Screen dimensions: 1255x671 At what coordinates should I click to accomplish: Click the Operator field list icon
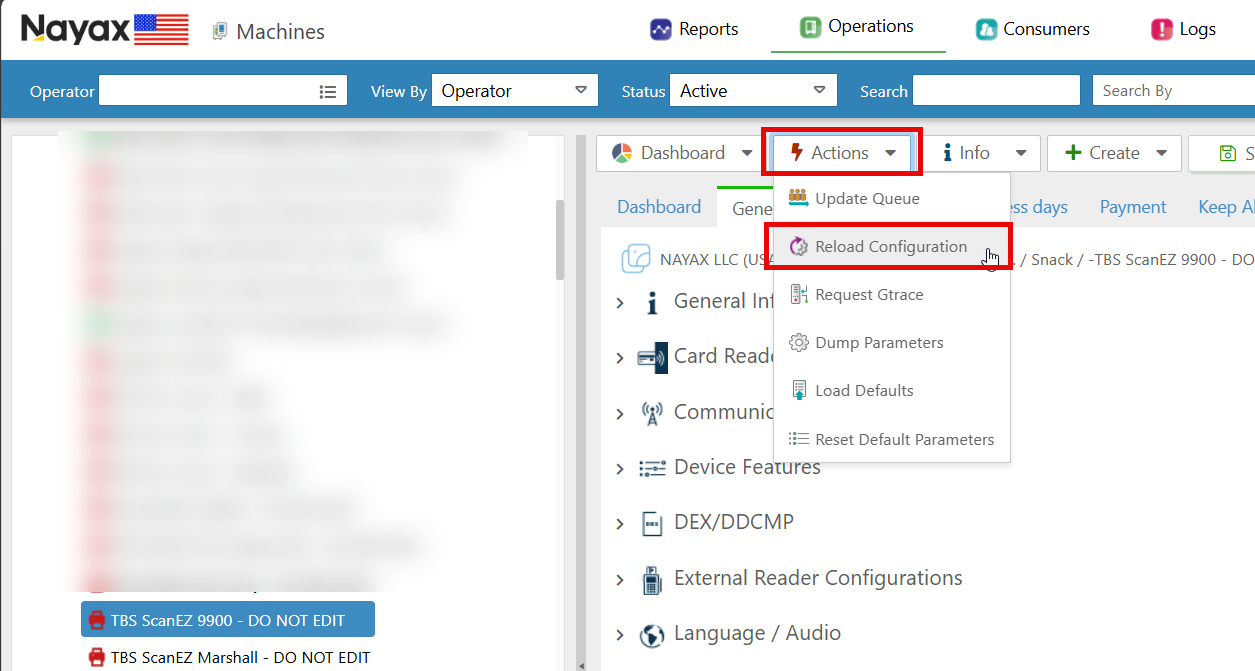[x=328, y=91]
